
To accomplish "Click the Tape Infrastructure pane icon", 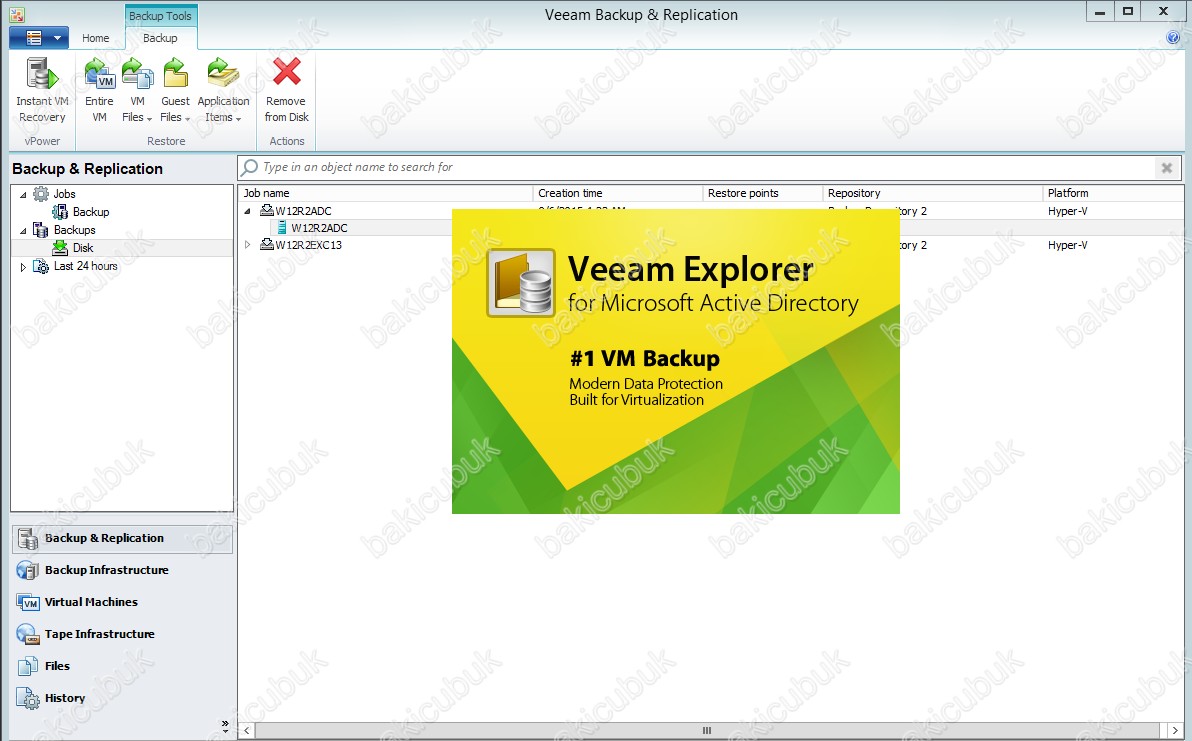I will tap(28, 634).
